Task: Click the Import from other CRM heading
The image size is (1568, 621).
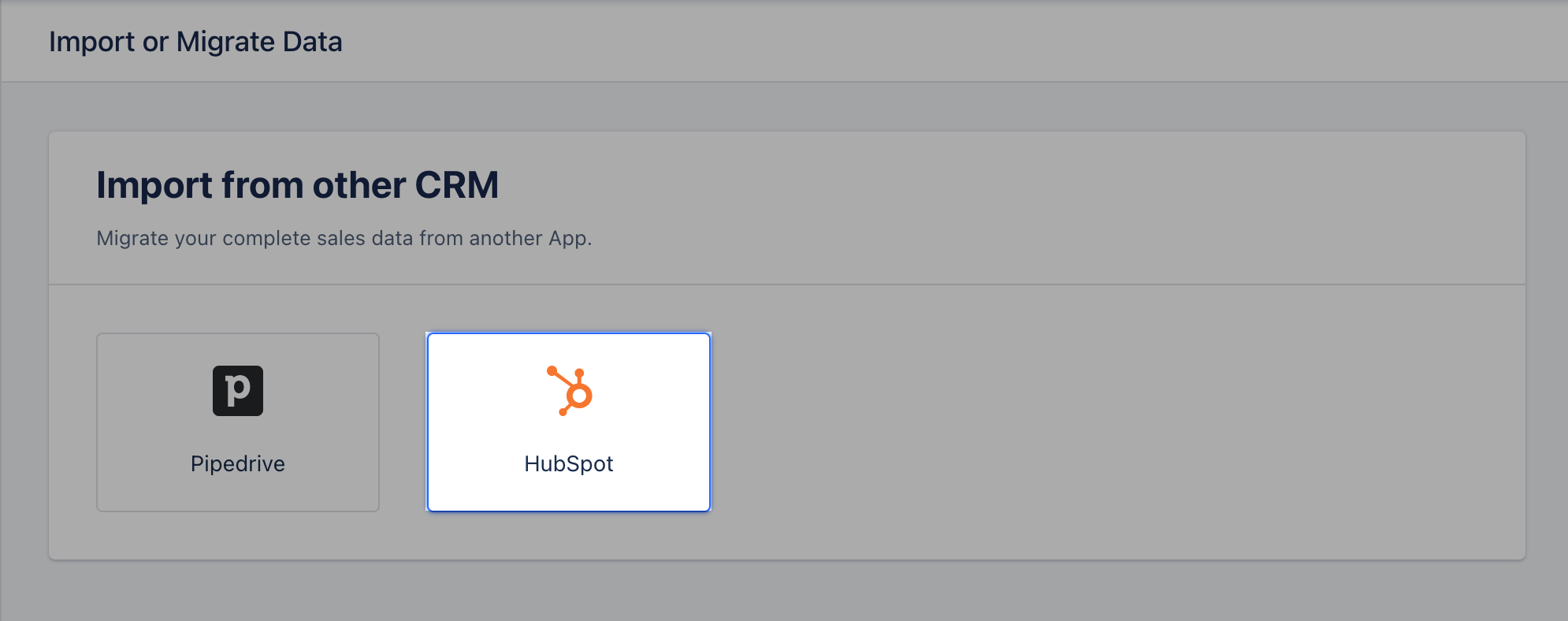Action: [297, 186]
